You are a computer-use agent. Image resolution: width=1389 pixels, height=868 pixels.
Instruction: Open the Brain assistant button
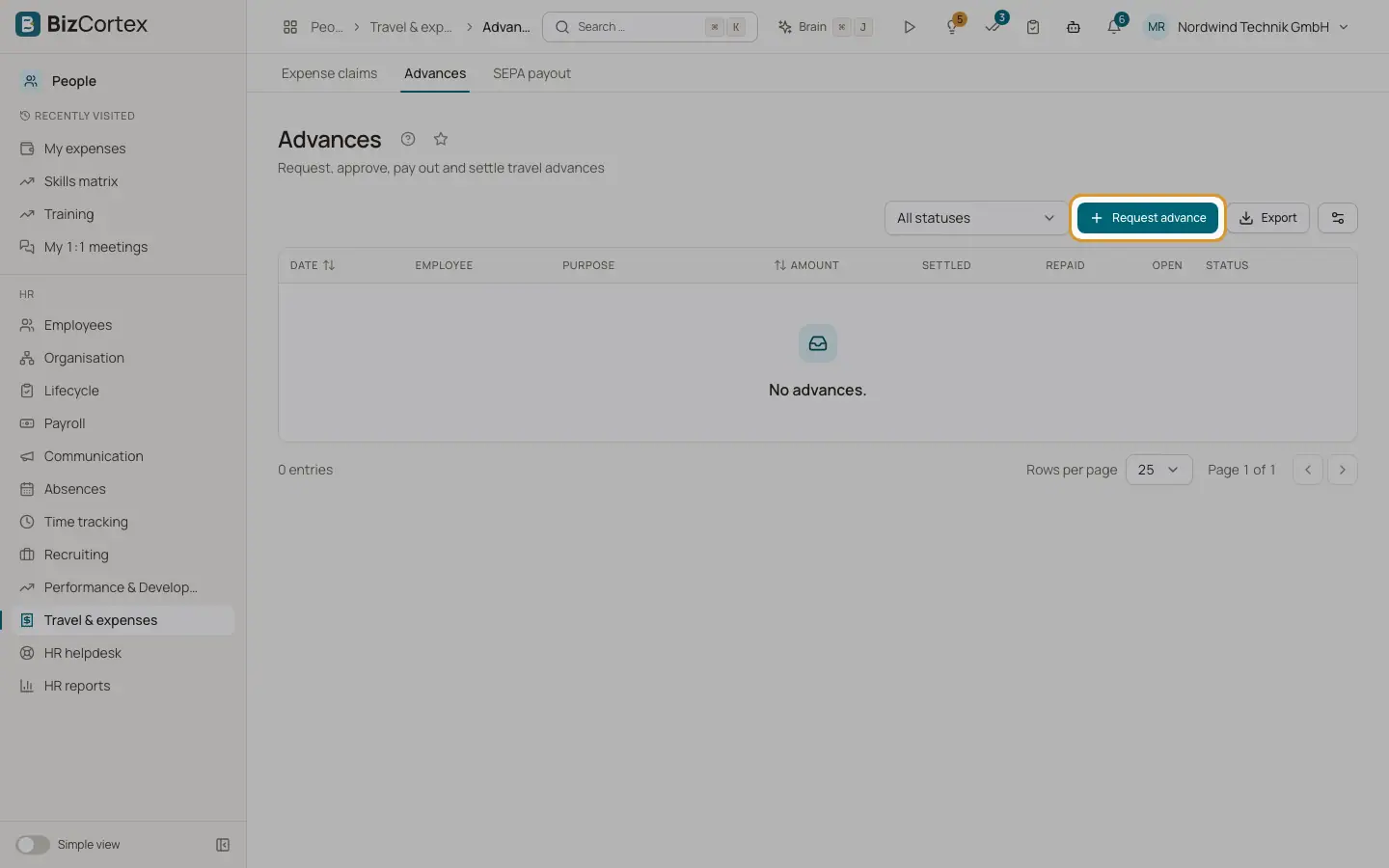pos(826,27)
